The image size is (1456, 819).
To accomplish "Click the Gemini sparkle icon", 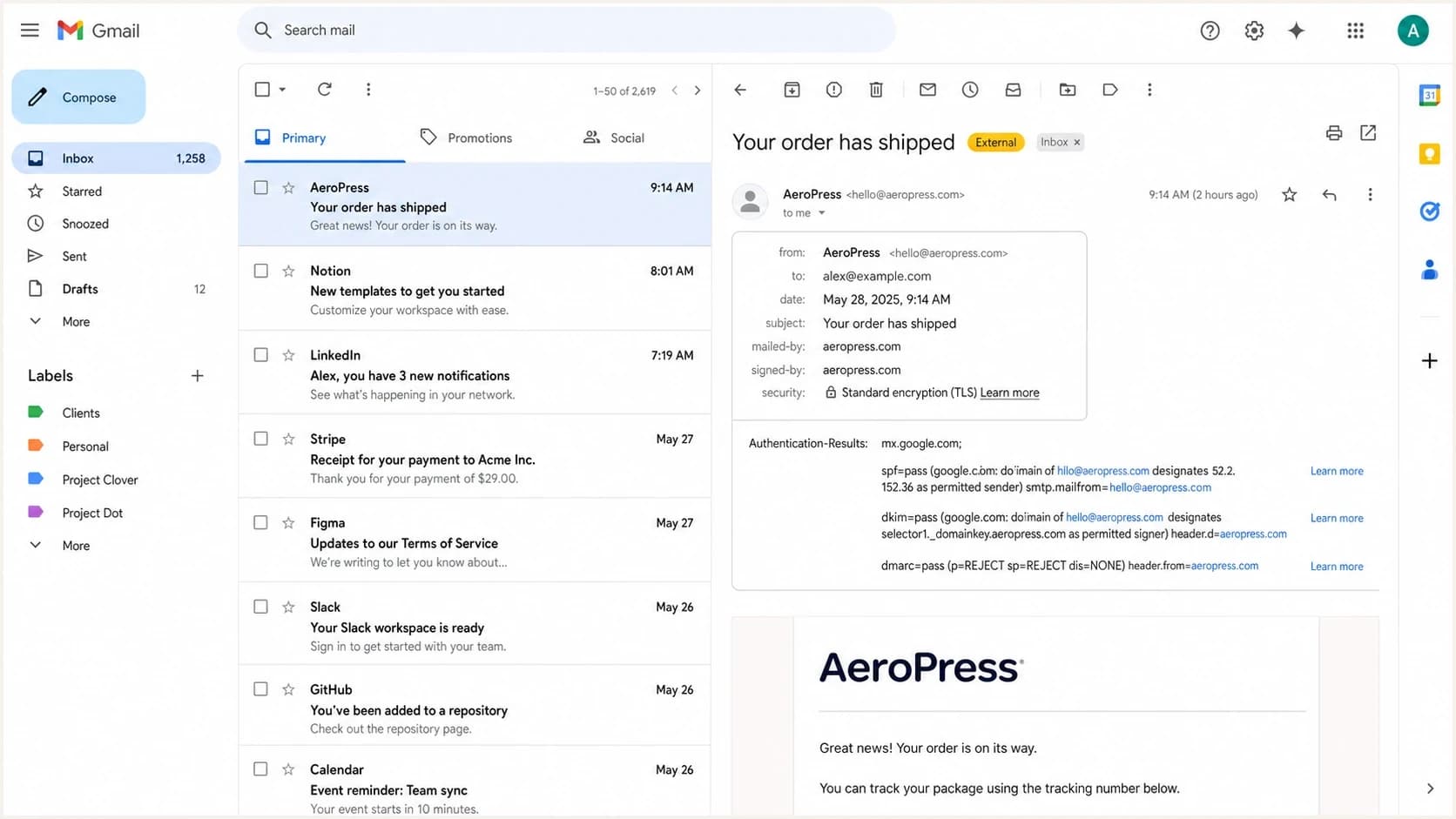I will coord(1297,30).
